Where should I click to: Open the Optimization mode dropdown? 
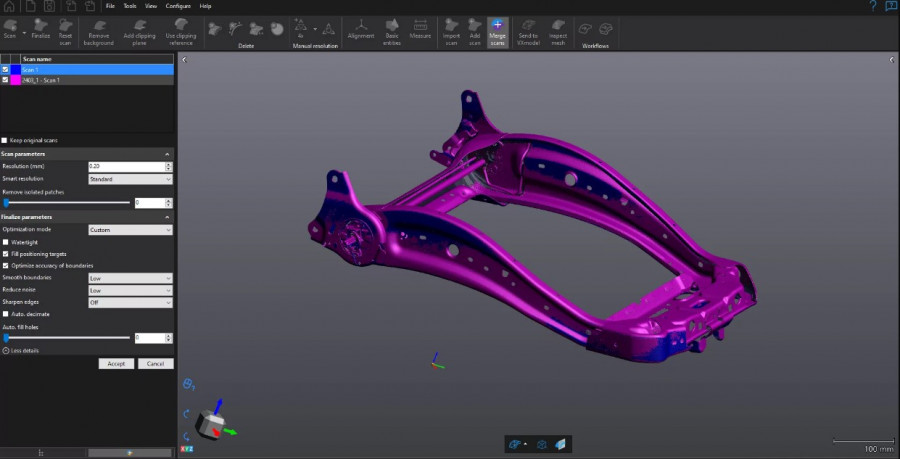click(x=130, y=230)
